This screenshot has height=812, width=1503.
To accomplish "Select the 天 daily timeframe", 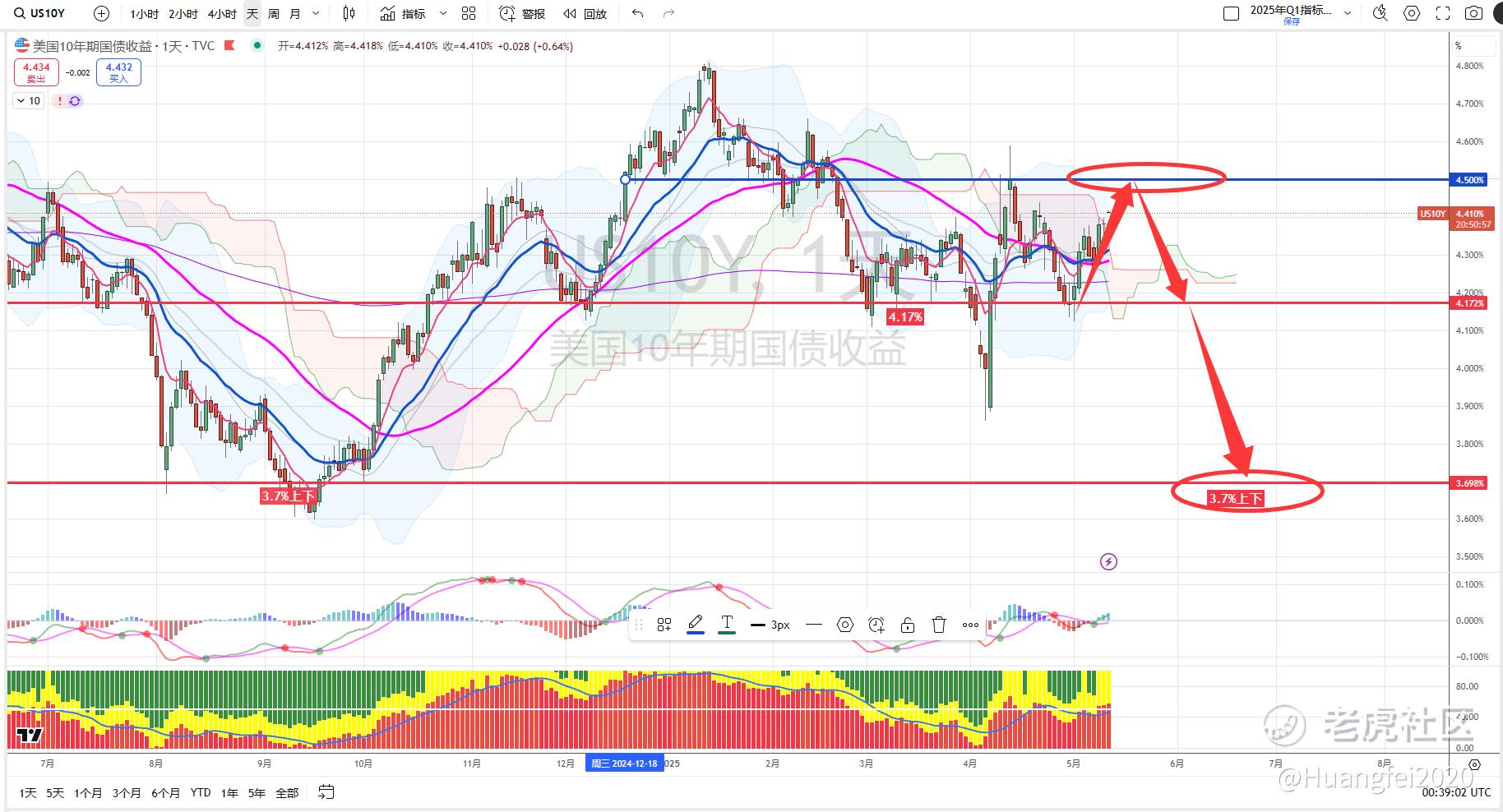I will pos(252,13).
